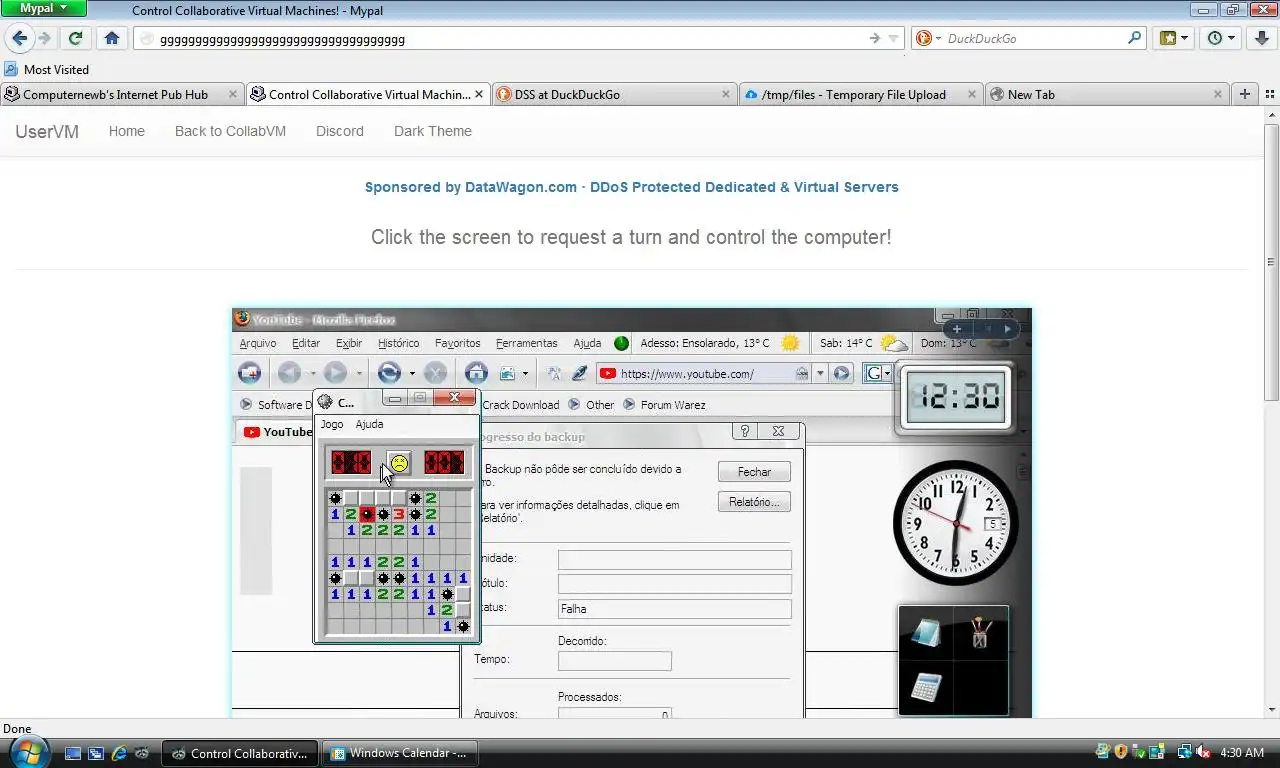Open Firefox Histórico menu in VM
The image size is (1280, 768).
pyautogui.click(x=399, y=343)
